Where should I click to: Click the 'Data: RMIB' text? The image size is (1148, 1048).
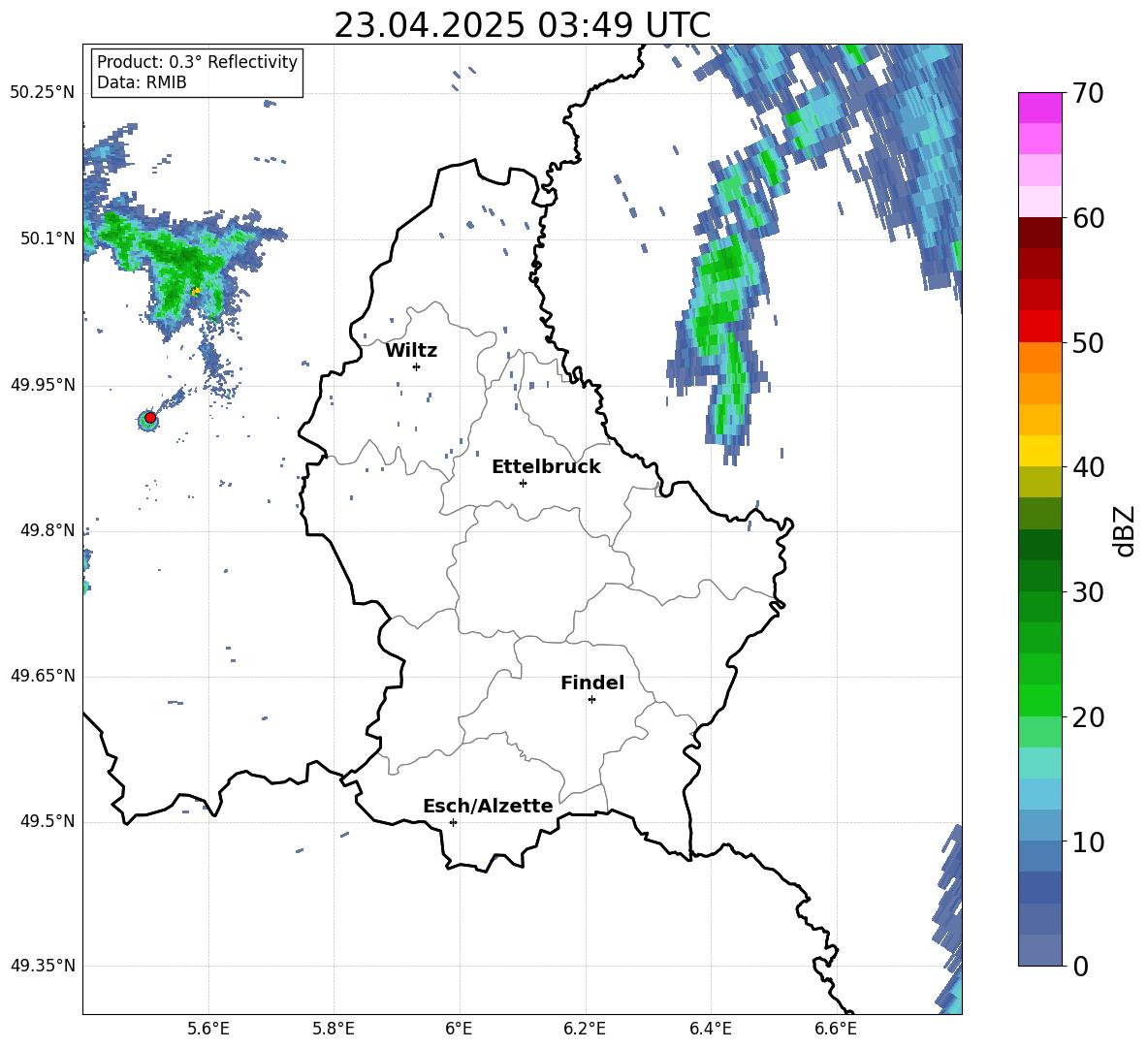(x=142, y=82)
